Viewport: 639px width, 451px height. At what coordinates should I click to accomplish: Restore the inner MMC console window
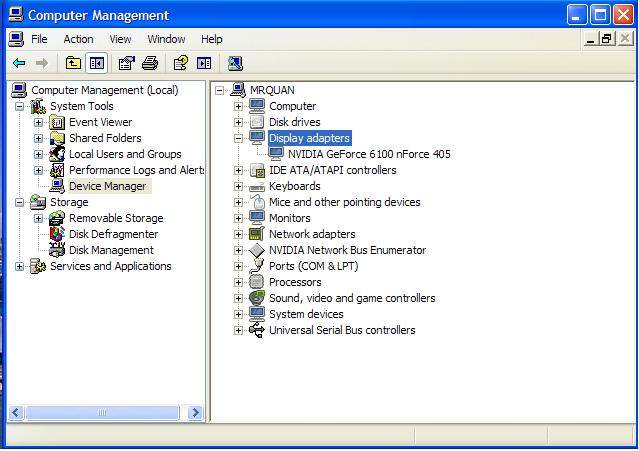[607, 39]
